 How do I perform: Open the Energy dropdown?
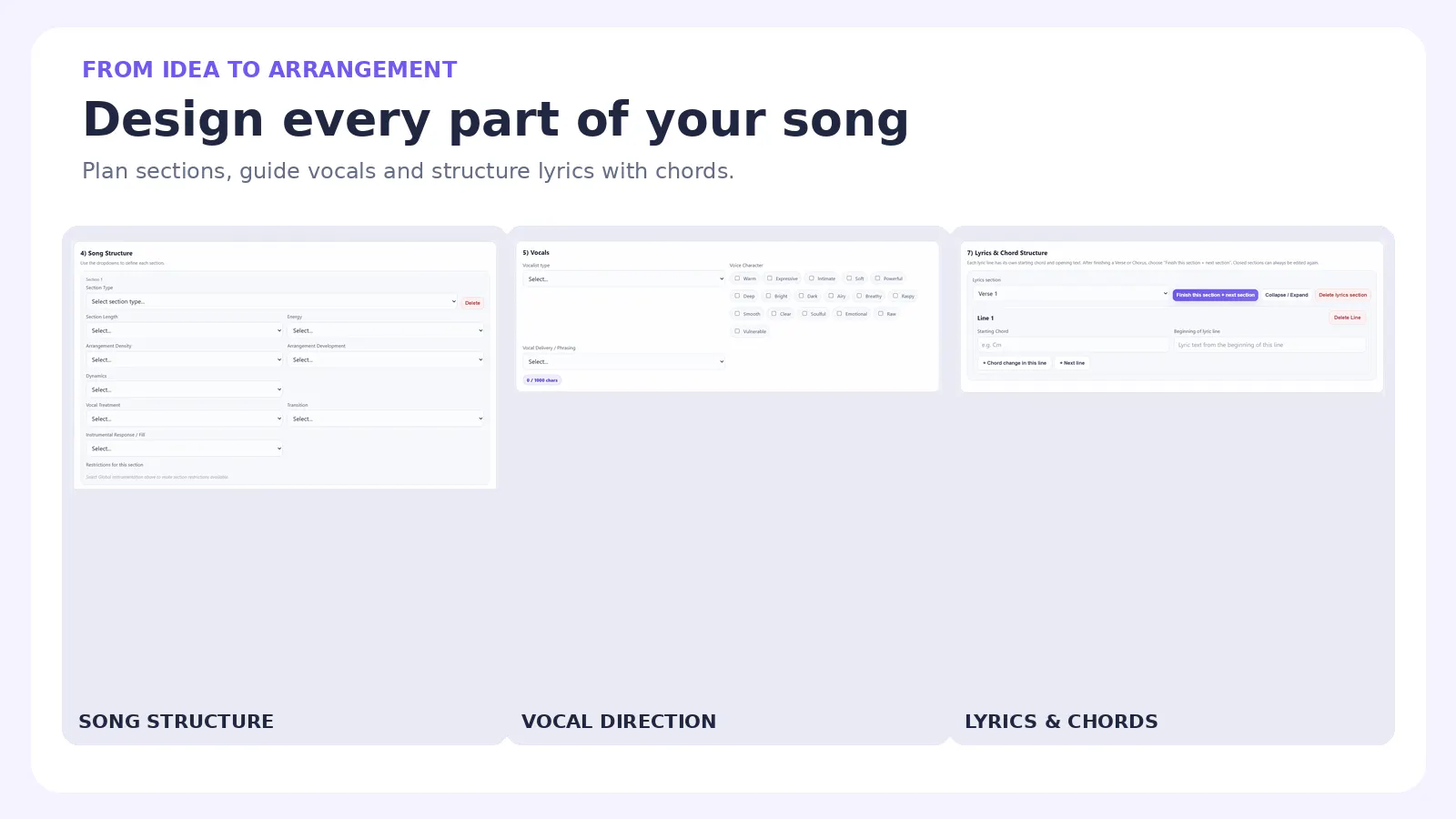point(386,330)
